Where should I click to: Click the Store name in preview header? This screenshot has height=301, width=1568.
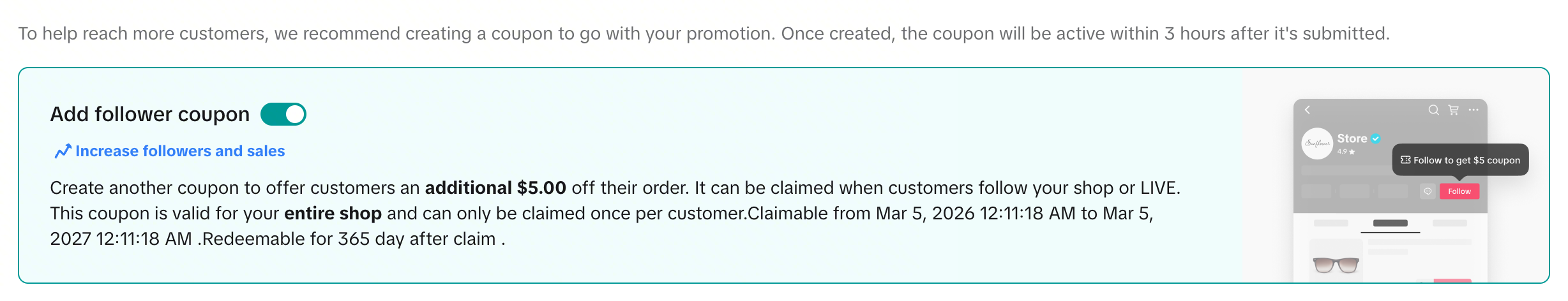coord(1352,138)
